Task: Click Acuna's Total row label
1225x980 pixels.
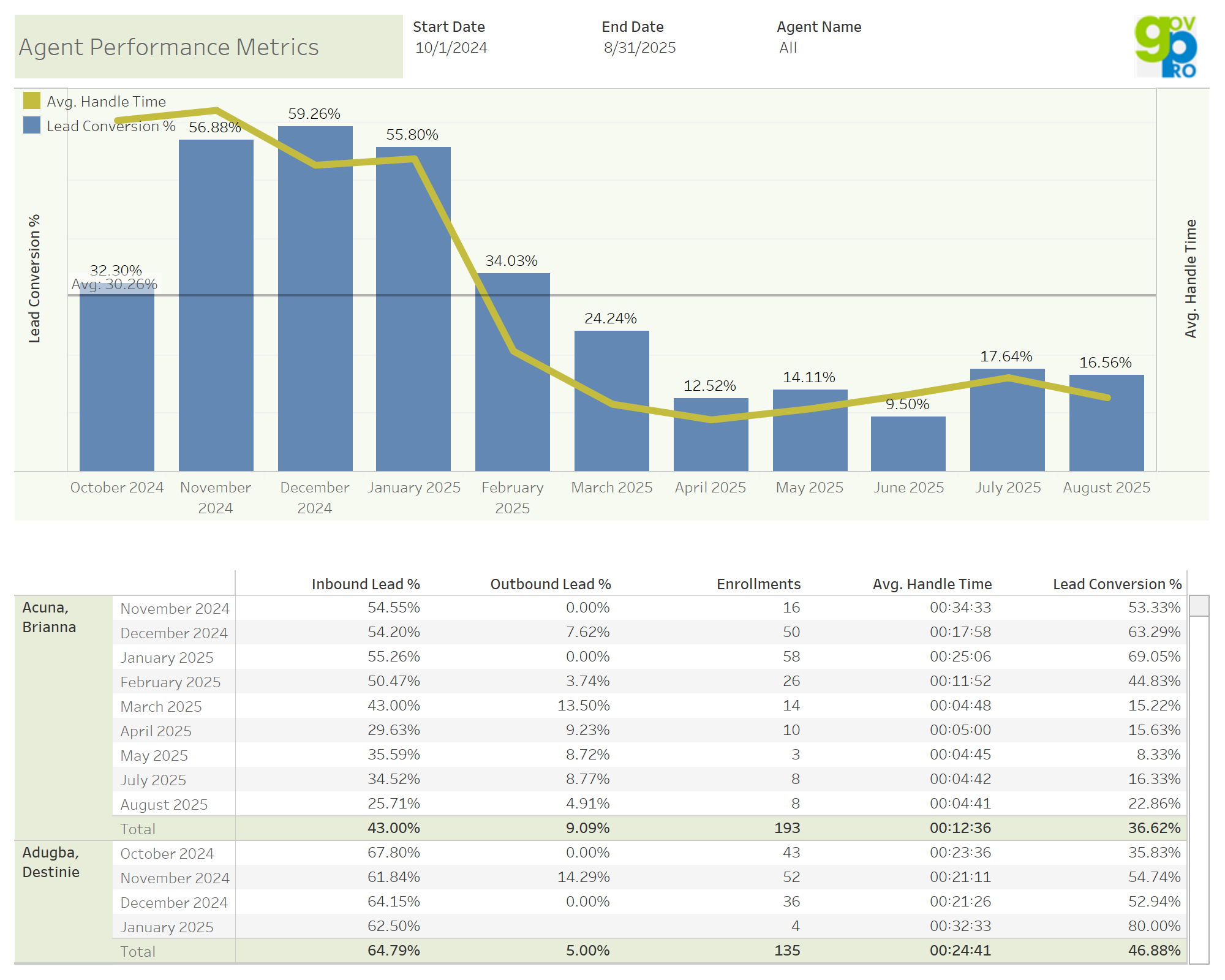Action: pos(138,829)
